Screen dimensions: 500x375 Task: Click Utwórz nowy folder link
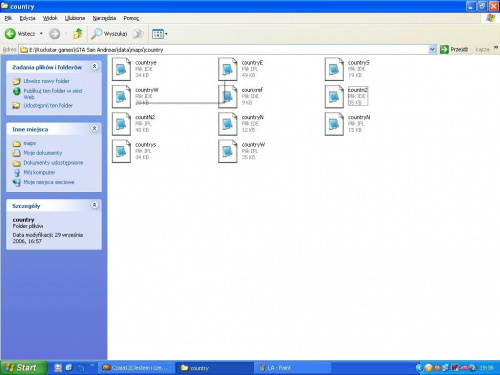[x=46, y=81]
